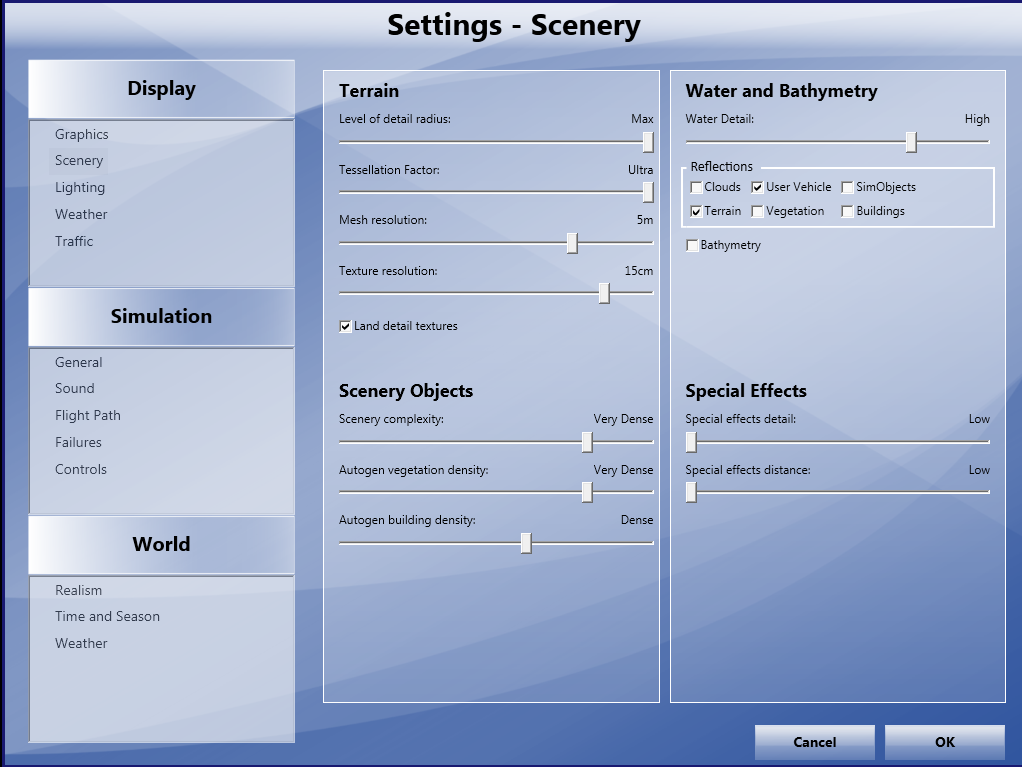Screen dimensions: 1022x767
Task: Open the Realism settings page
Action: click(78, 590)
